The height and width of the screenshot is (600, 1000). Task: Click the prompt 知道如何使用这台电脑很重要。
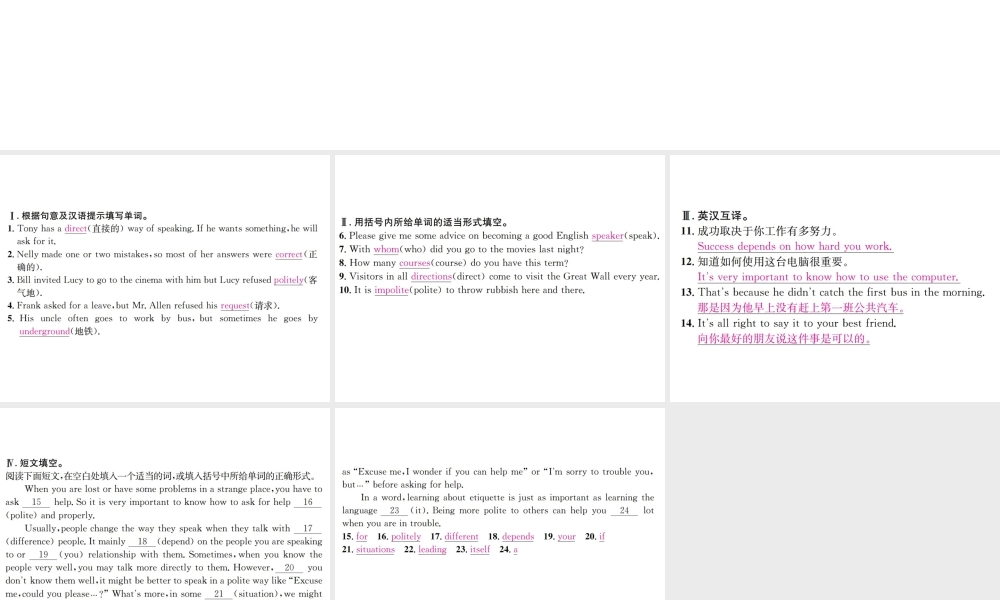pyautogui.click(x=775, y=261)
